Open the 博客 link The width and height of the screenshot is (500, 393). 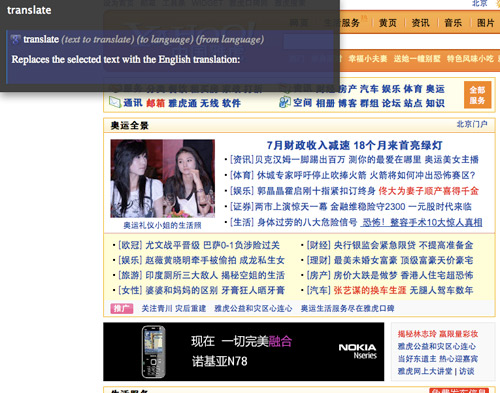click(347, 103)
